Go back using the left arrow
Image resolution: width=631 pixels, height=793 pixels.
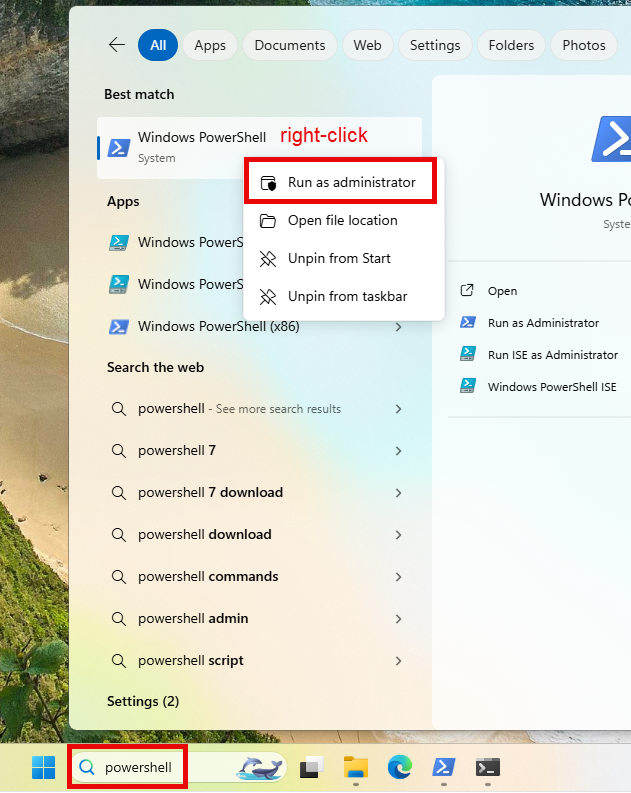pyautogui.click(x=117, y=45)
